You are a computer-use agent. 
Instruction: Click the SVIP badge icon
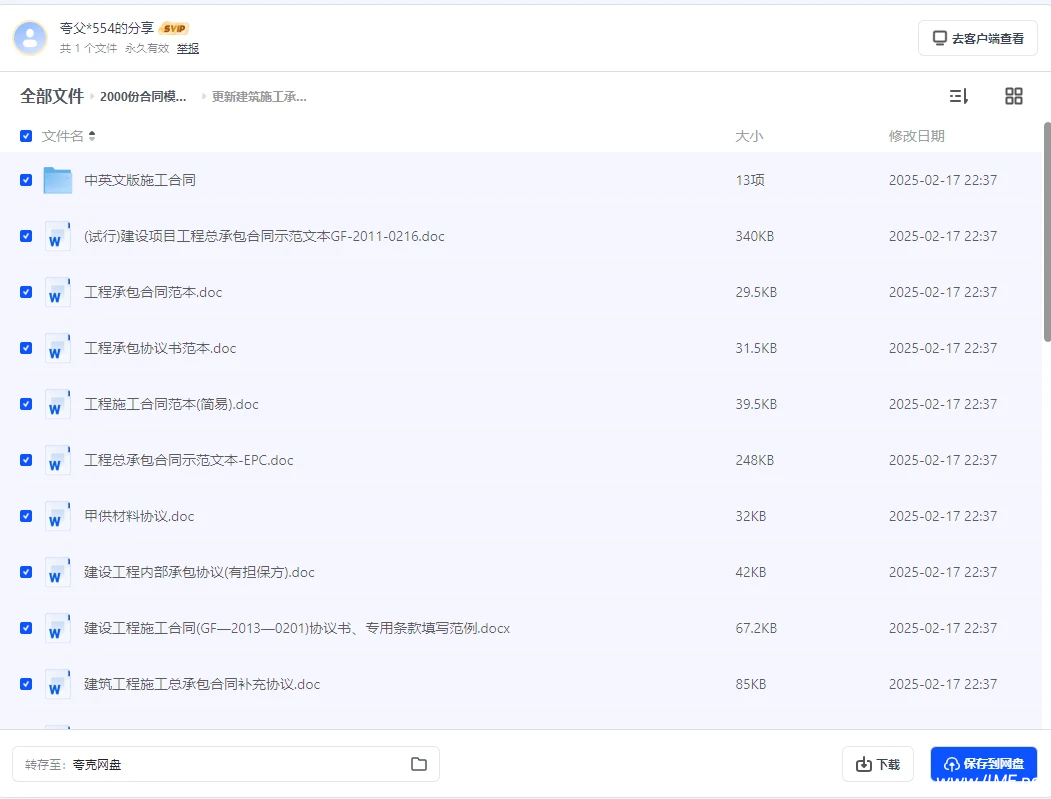click(x=174, y=29)
